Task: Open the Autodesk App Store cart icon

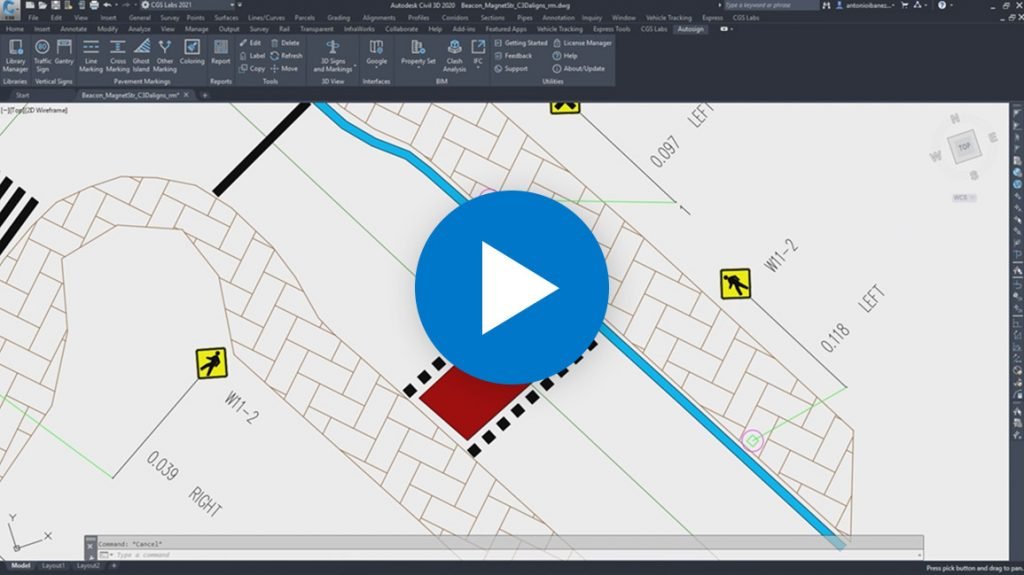Action: click(904, 5)
